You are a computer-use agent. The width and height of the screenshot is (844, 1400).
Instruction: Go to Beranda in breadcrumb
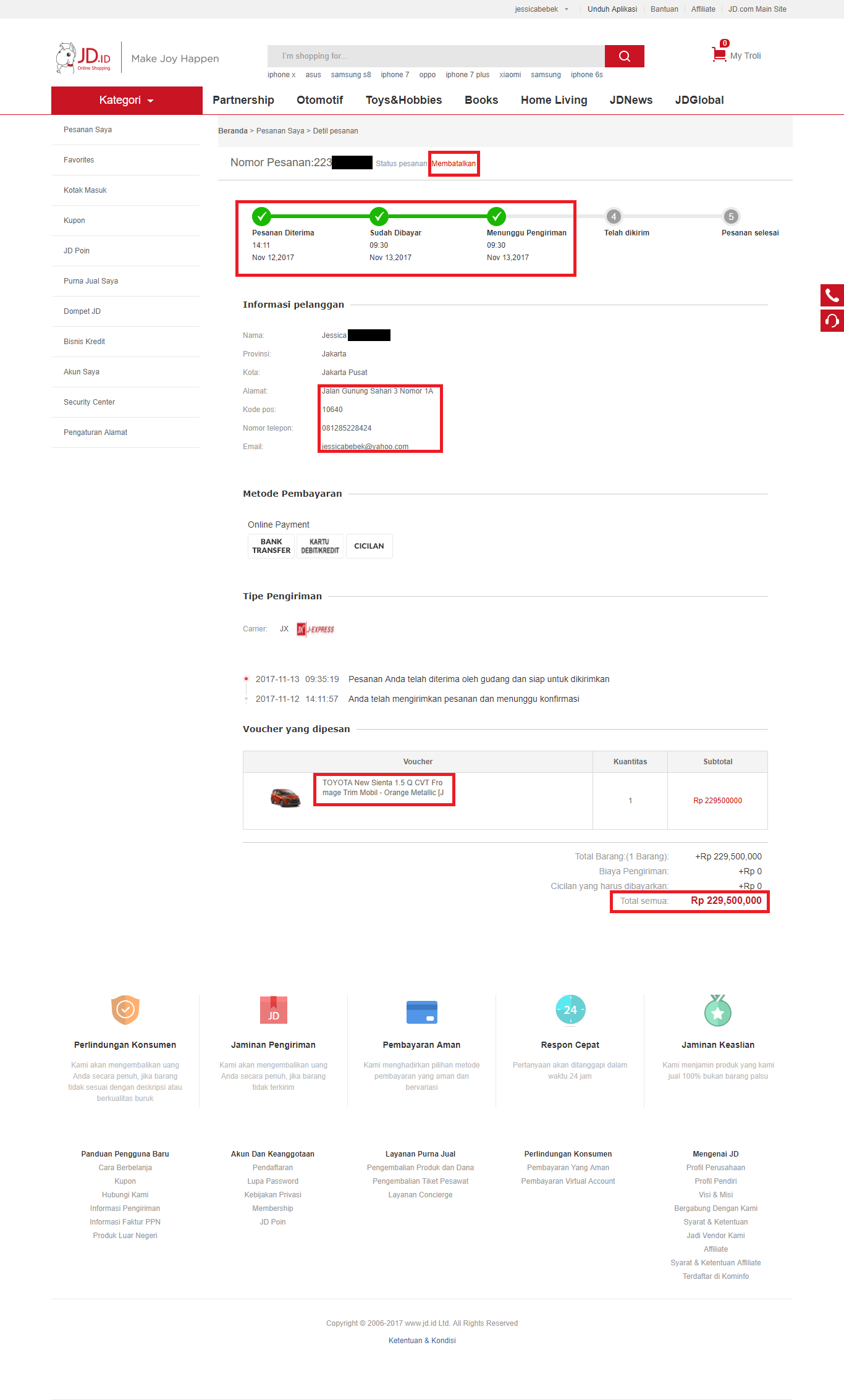233,131
